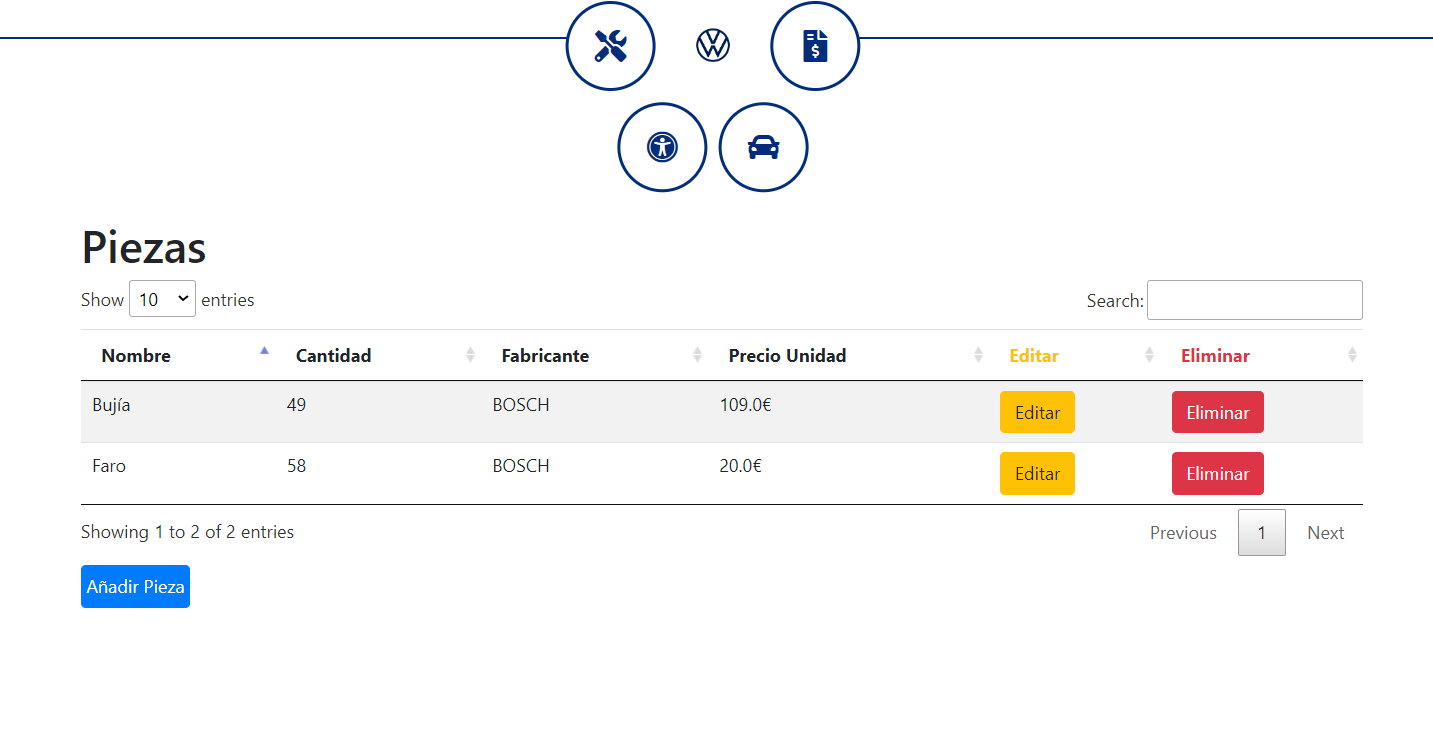Go to Previous page of entries
The height and width of the screenshot is (751, 1433).
(1183, 533)
